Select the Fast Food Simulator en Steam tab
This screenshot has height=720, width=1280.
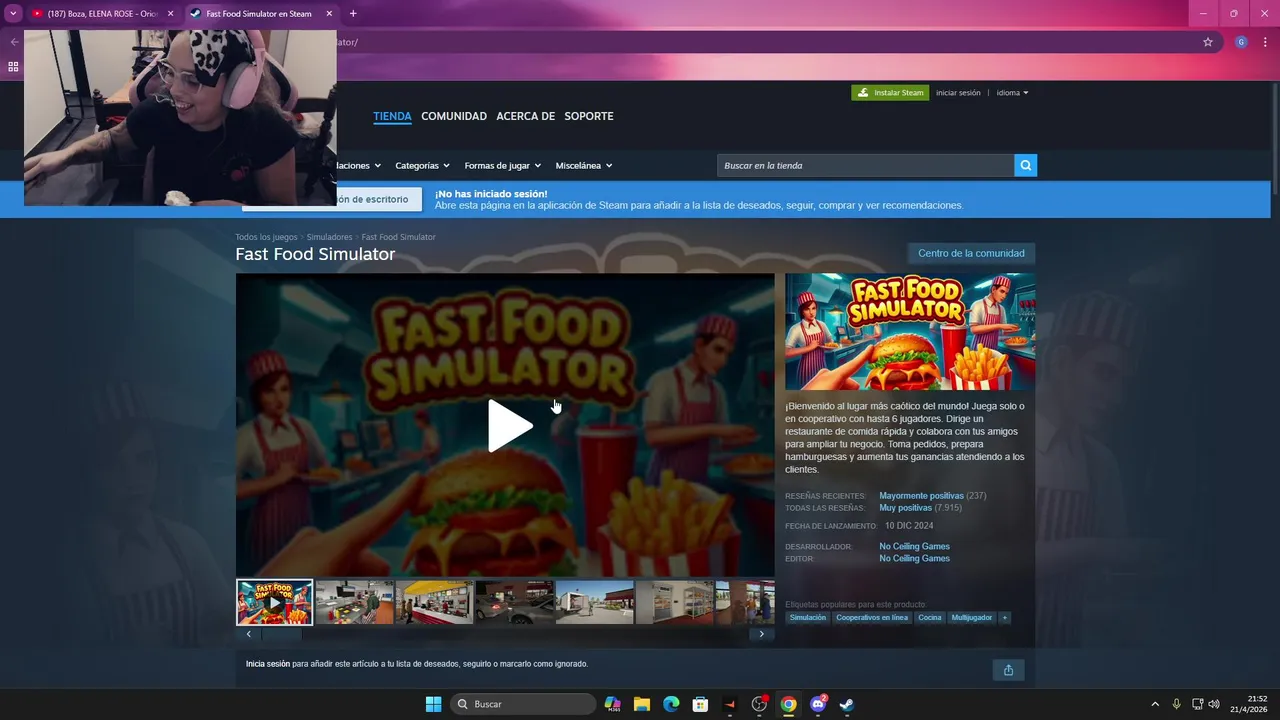tap(262, 14)
